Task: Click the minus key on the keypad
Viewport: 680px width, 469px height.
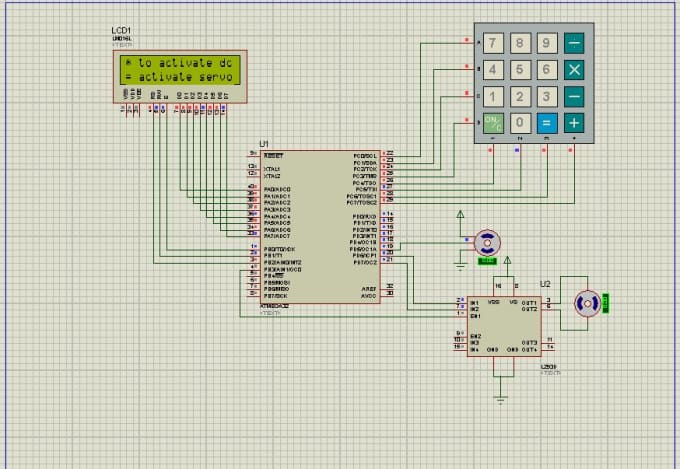Action: tap(574, 96)
